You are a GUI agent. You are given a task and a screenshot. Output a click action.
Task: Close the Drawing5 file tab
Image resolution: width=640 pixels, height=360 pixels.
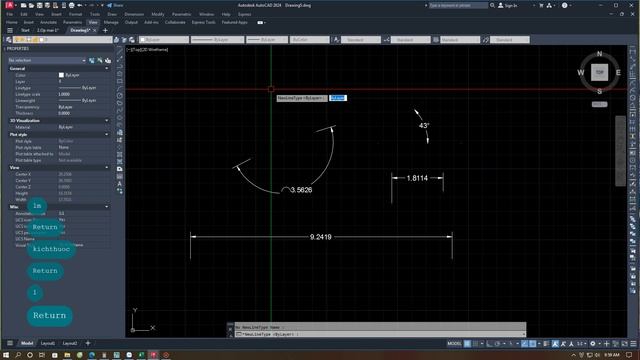click(95, 31)
